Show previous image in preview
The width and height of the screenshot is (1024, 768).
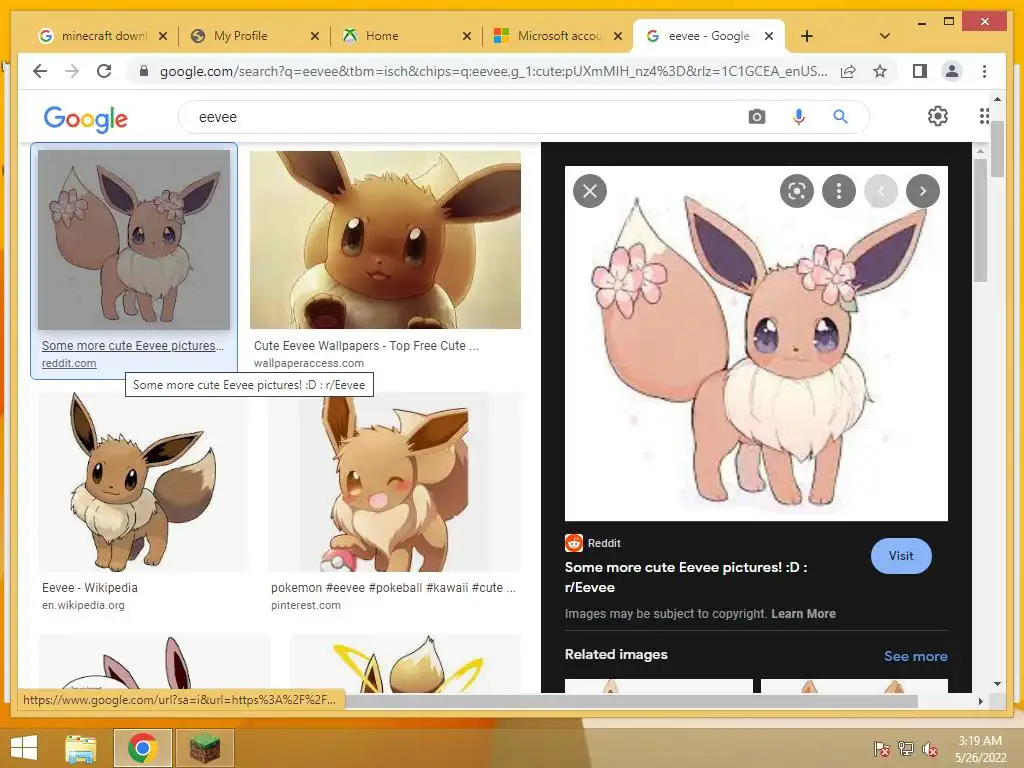tap(880, 191)
